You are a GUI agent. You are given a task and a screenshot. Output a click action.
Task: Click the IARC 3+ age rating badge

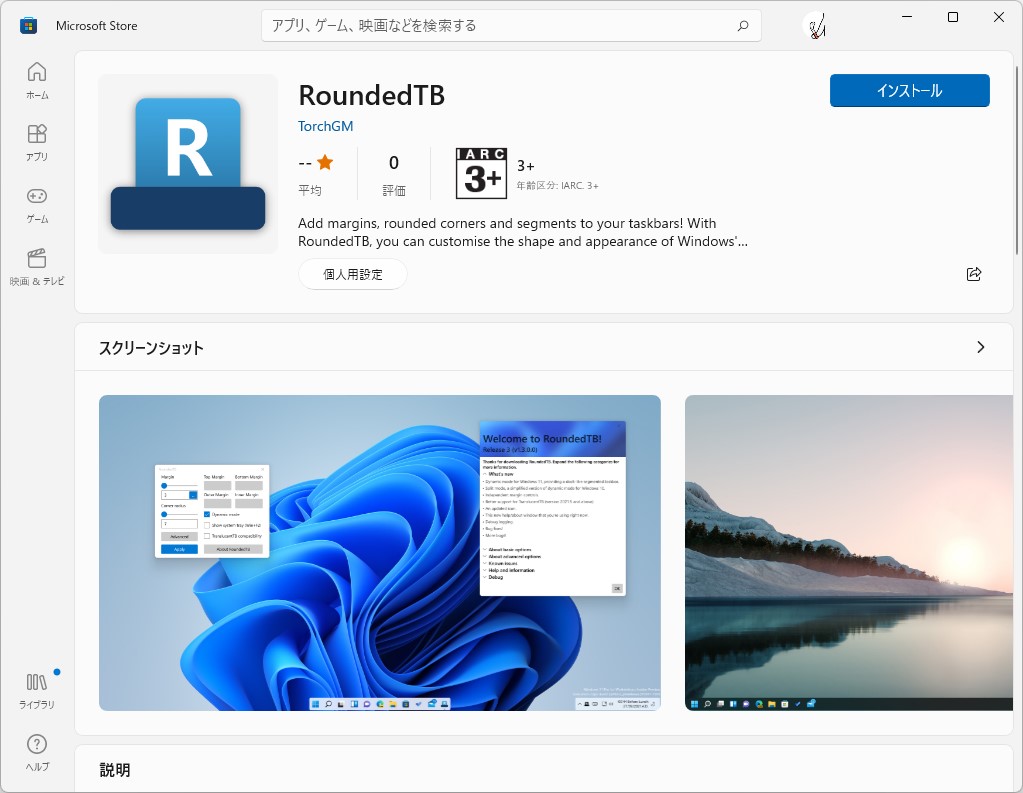click(481, 172)
